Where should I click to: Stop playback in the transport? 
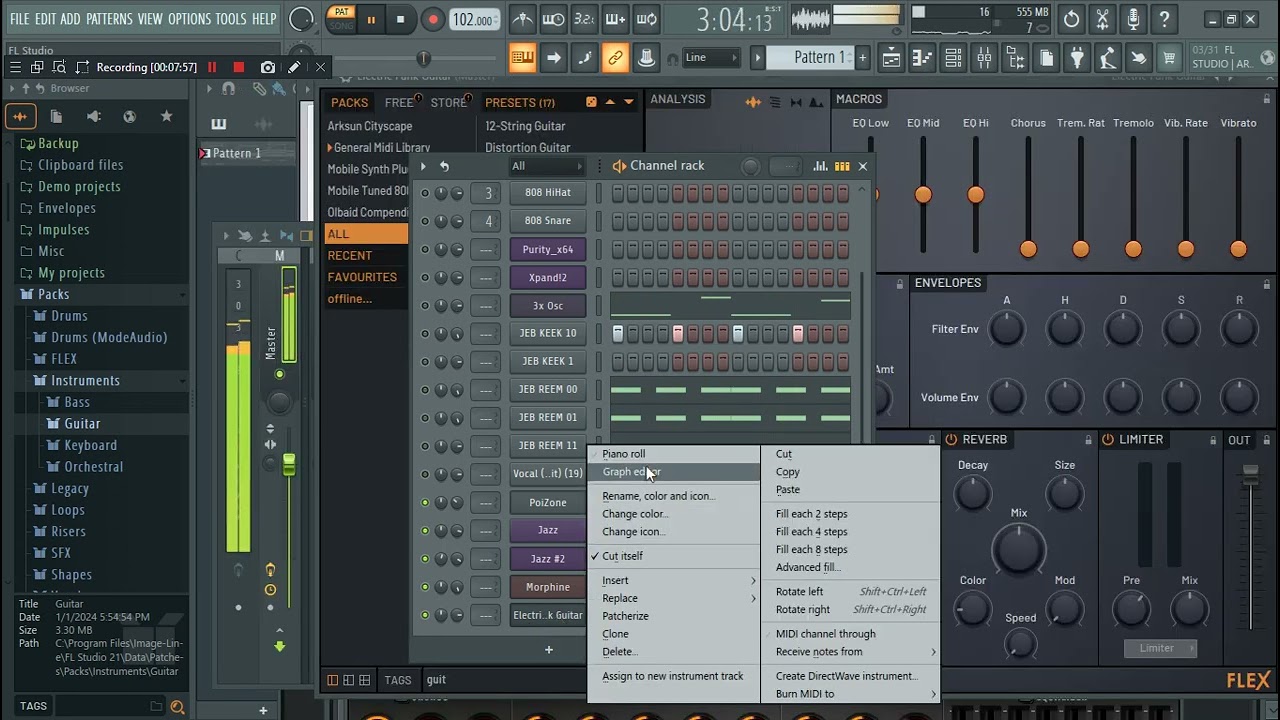[x=400, y=19]
